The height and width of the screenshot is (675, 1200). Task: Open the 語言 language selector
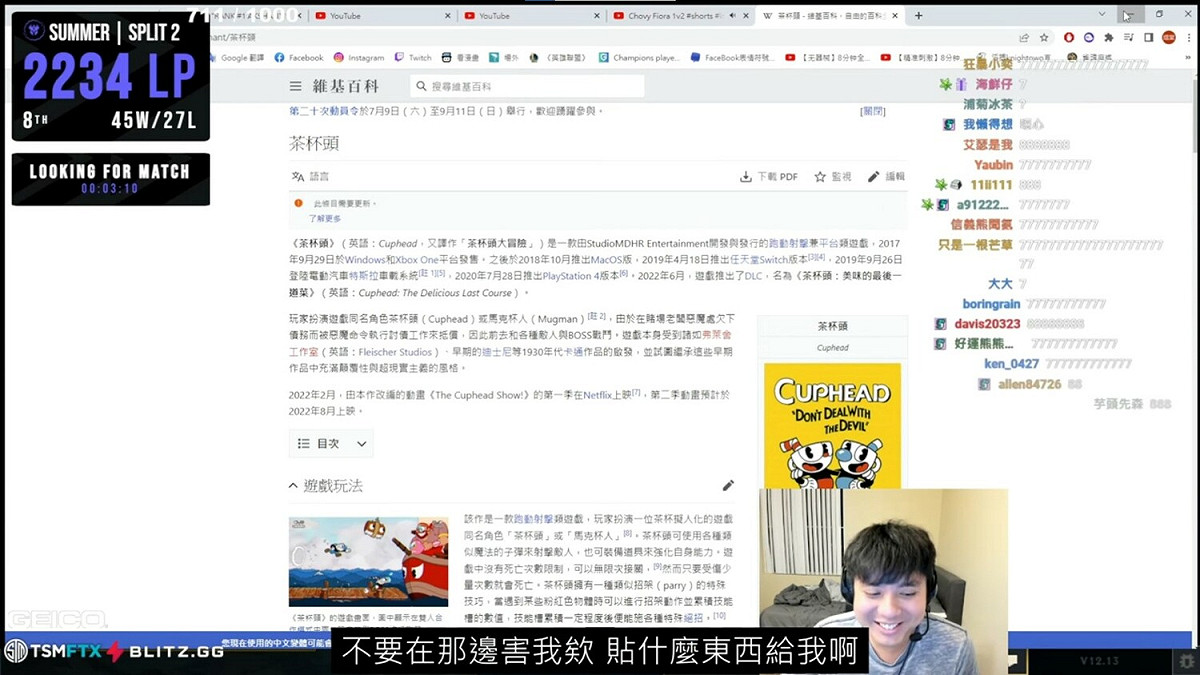tap(310, 176)
